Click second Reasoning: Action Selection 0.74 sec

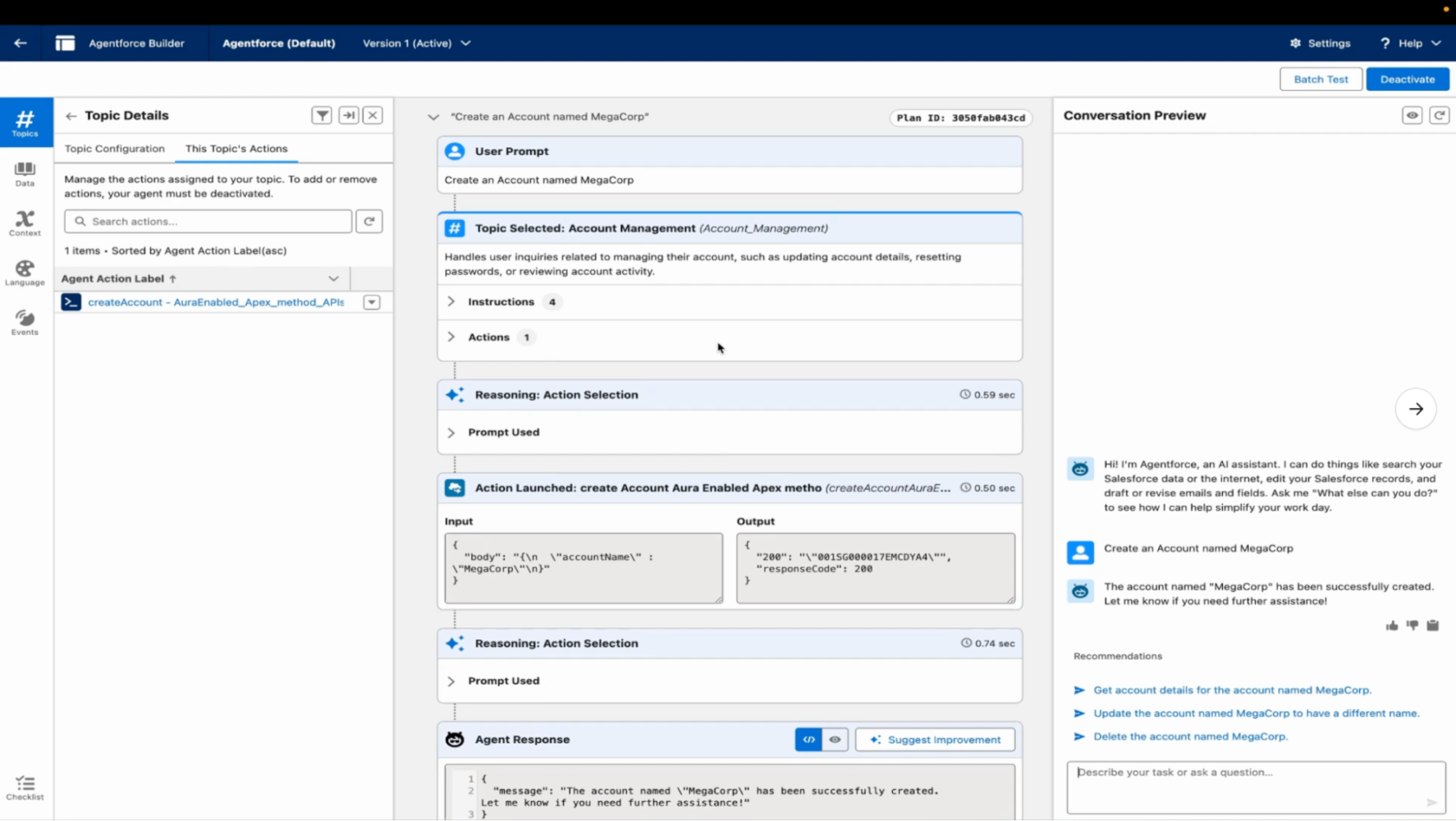tap(730, 644)
